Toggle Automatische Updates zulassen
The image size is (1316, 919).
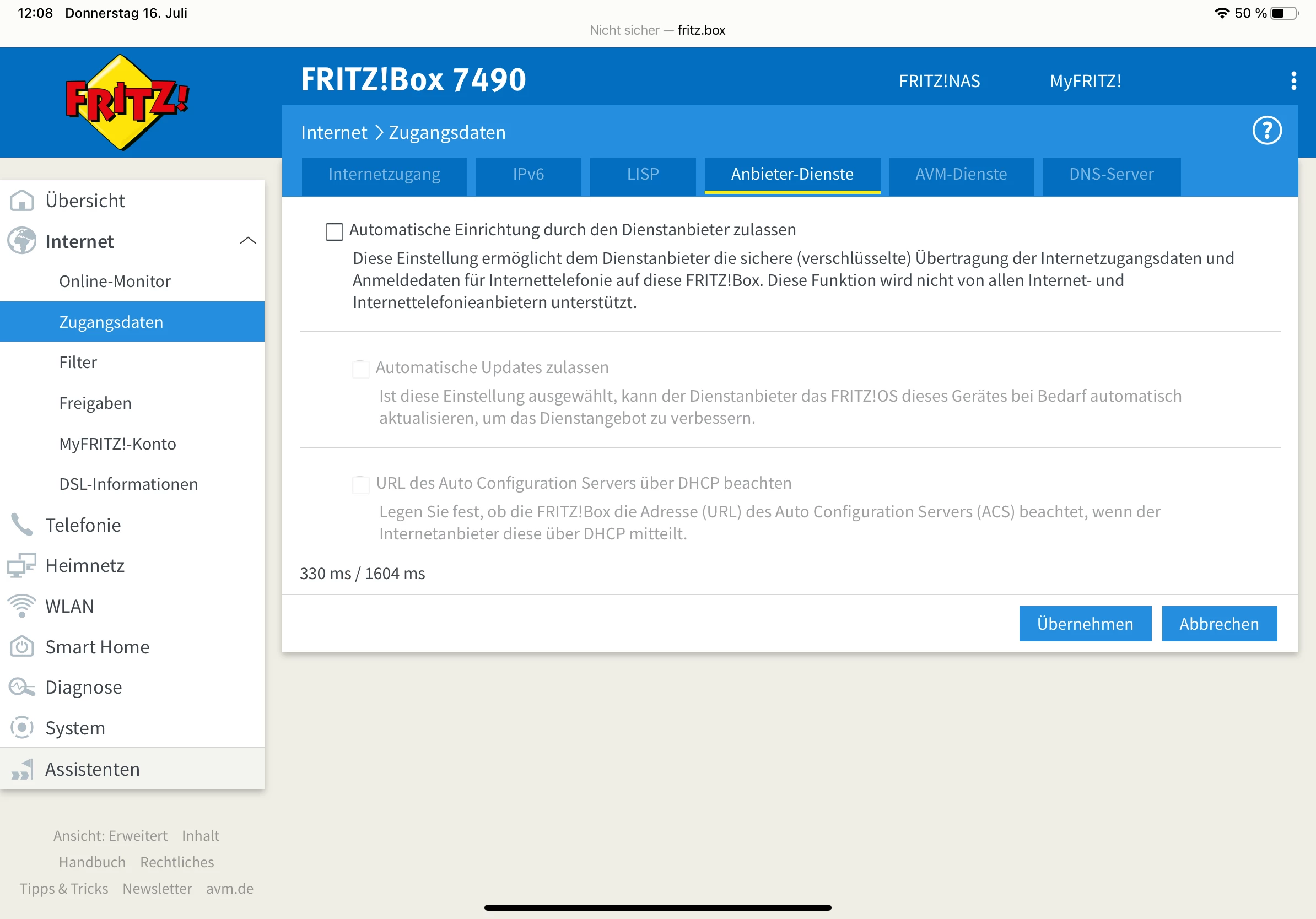(360, 369)
